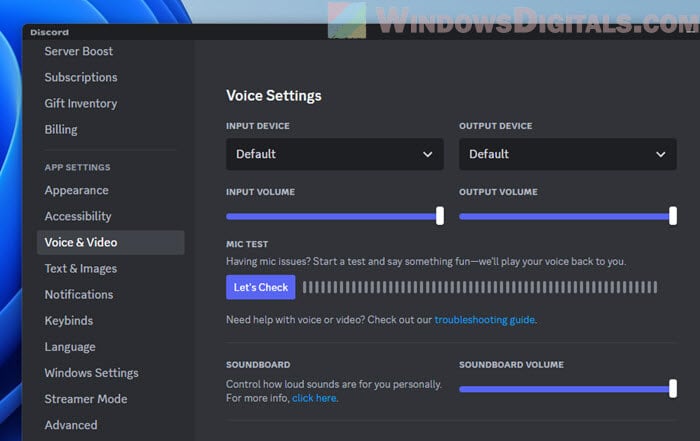The width and height of the screenshot is (700, 441).
Task: Open Accessibility settings
Action: (78, 216)
